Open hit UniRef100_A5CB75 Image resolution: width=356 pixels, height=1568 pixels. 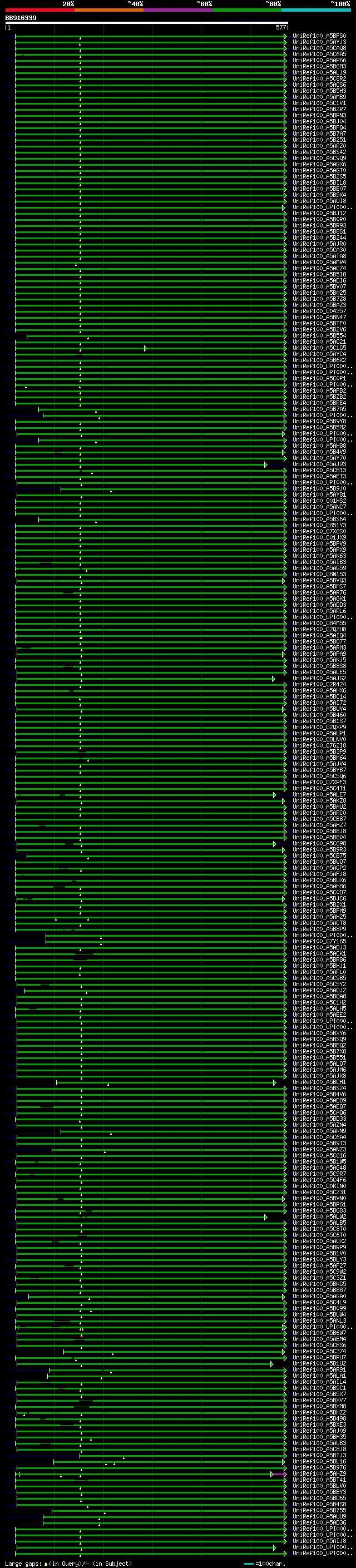click(319, 856)
